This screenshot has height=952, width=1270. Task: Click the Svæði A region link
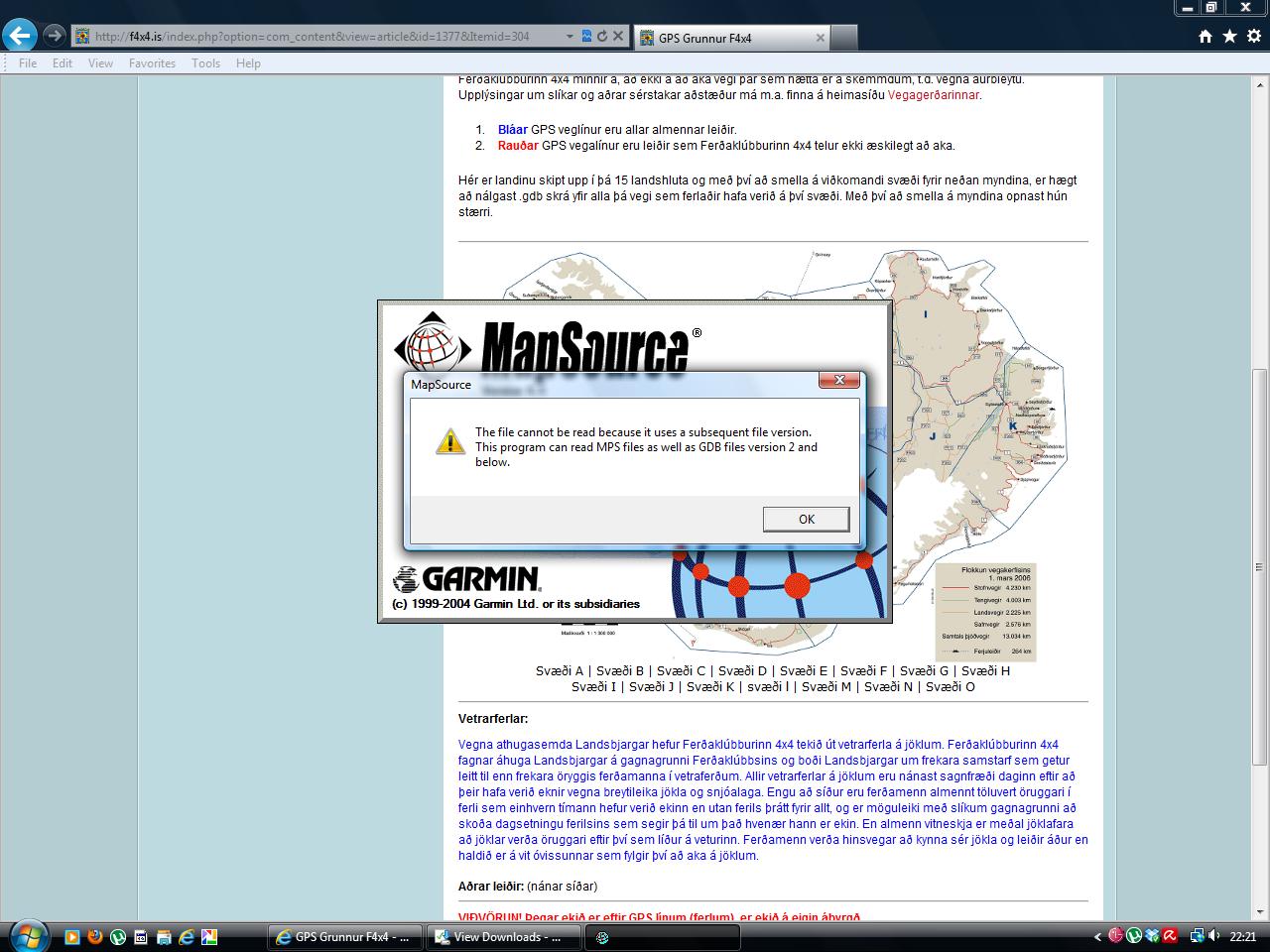(x=560, y=671)
